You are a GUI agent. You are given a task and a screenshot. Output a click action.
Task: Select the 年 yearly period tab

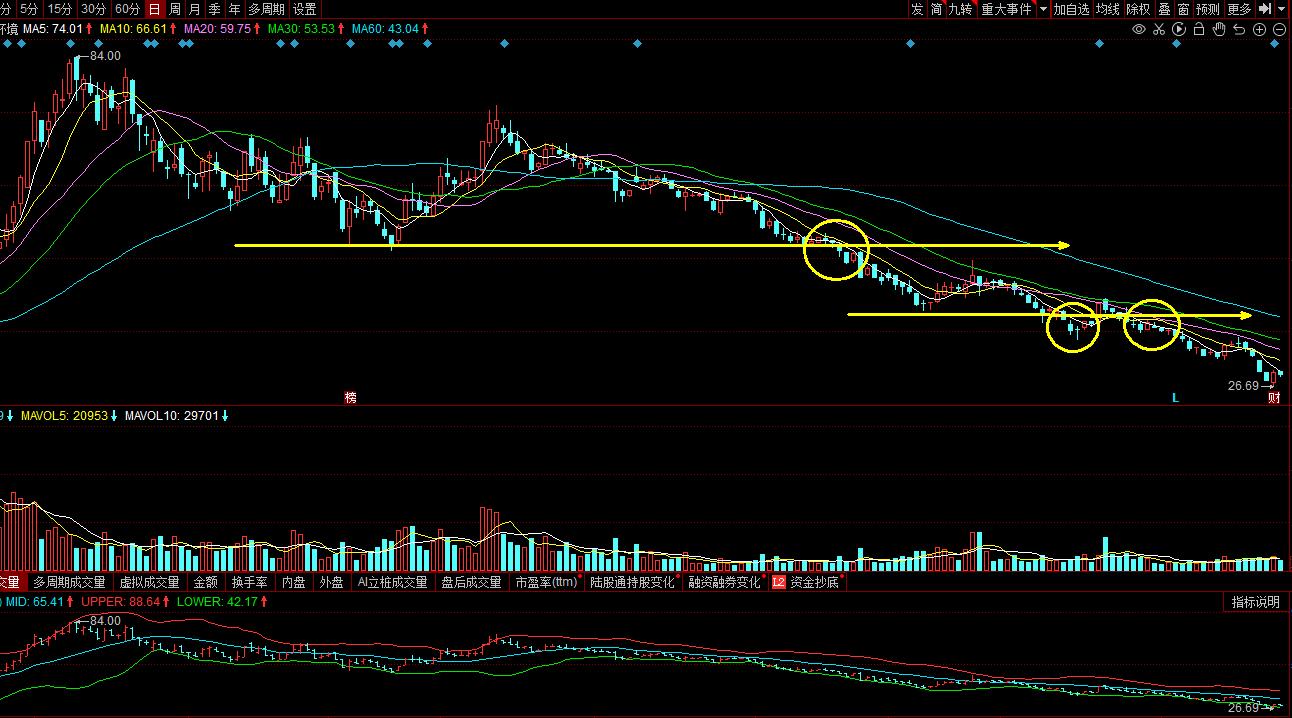pyautogui.click(x=234, y=9)
